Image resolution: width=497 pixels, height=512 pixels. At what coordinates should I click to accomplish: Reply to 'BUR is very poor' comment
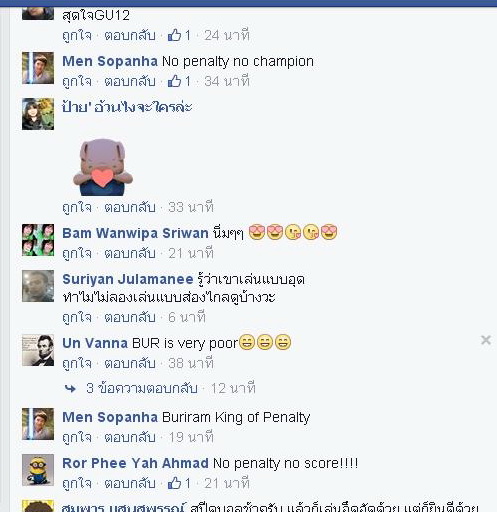pos(130,363)
